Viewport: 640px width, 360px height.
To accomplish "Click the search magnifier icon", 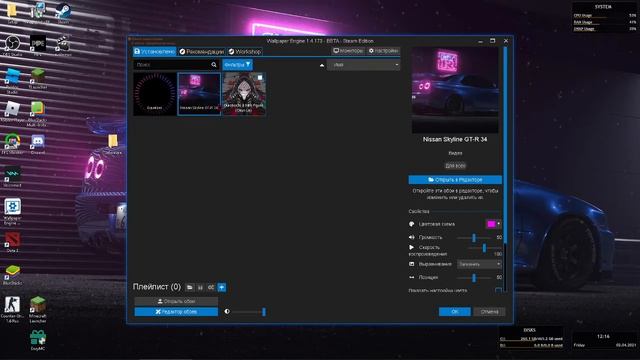I will [214, 64].
